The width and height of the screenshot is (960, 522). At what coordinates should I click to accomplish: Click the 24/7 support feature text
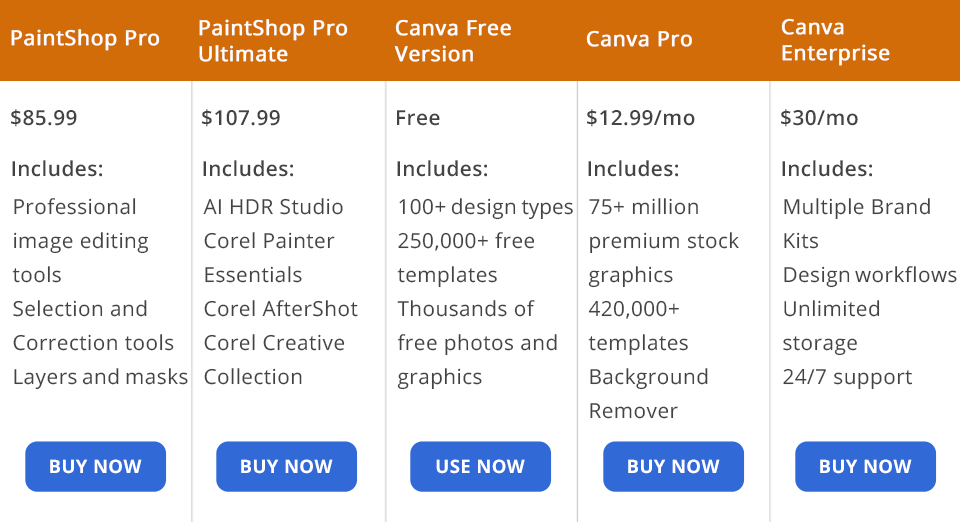click(847, 377)
